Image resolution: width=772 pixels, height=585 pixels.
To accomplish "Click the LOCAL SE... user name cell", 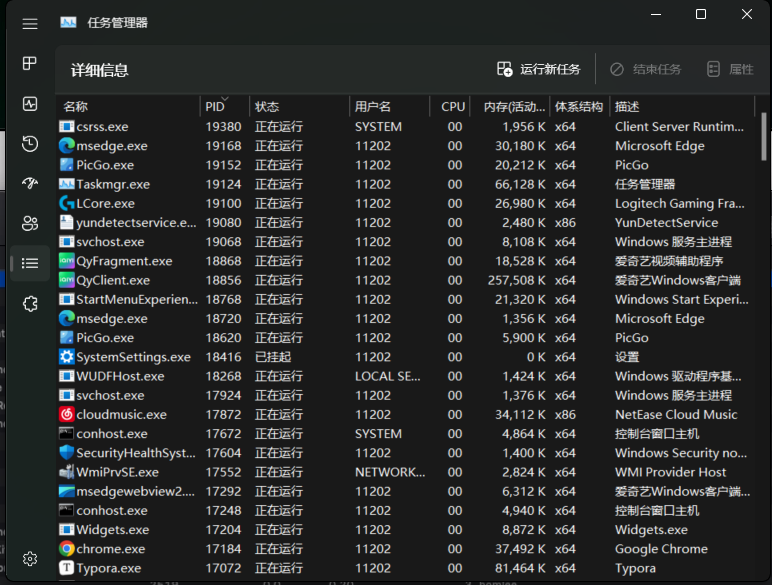I will [x=387, y=376].
